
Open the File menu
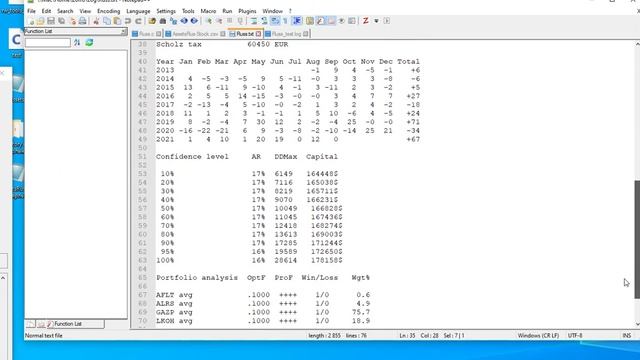point(31,11)
